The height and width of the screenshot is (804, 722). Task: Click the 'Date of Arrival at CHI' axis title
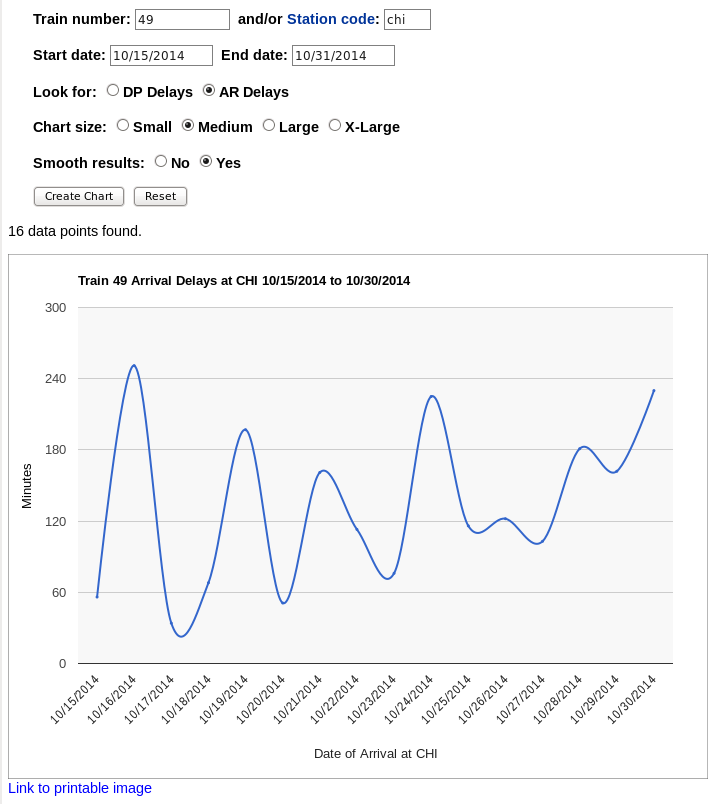[375, 753]
